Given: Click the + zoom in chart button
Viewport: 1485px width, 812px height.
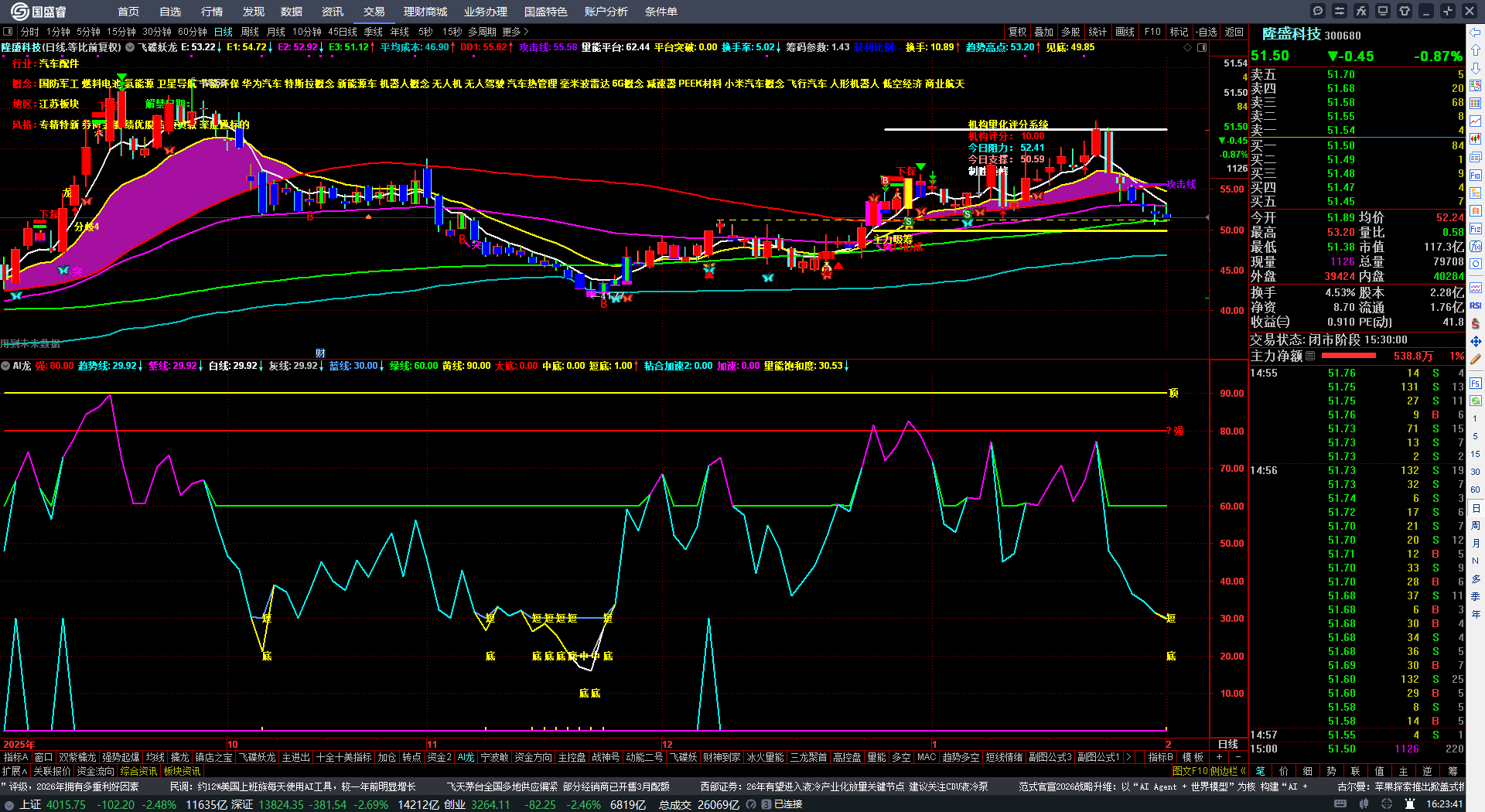Looking at the screenshot, I should 1220,757.
